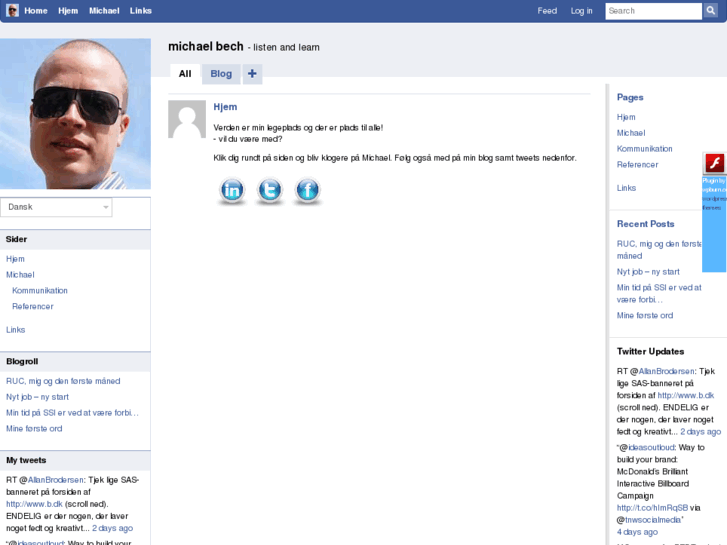Select the All tab

[185, 74]
